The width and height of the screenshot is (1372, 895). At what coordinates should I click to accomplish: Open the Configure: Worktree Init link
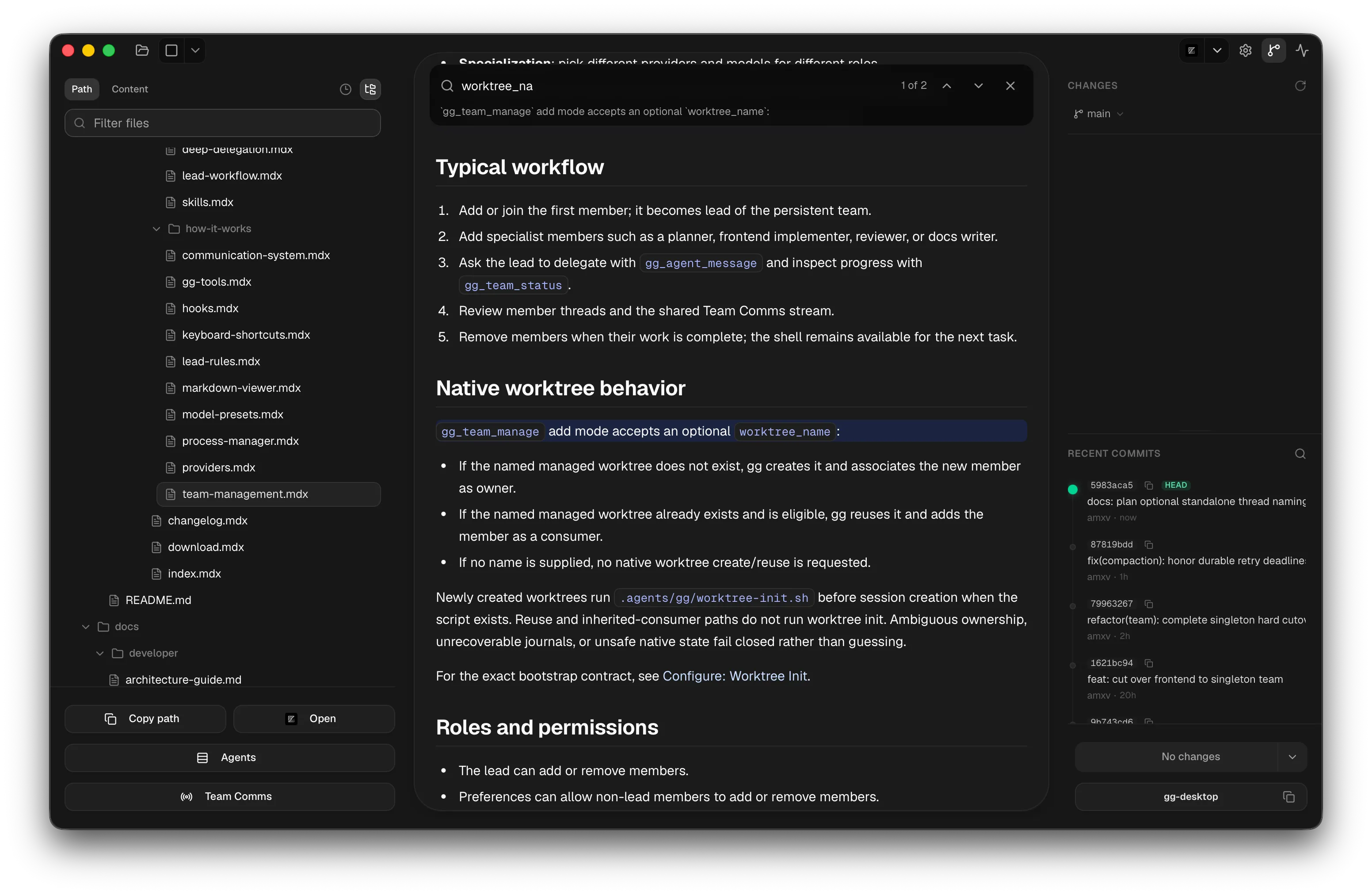[x=735, y=676]
